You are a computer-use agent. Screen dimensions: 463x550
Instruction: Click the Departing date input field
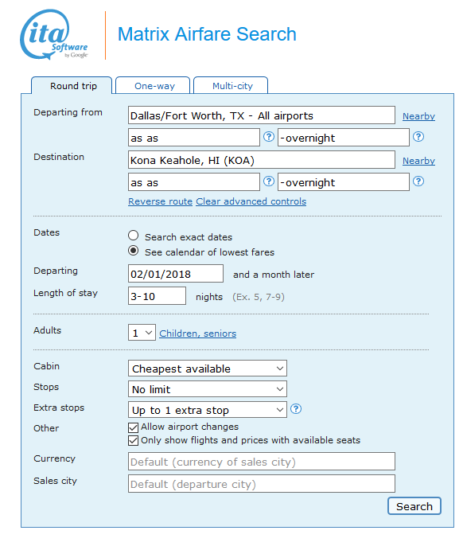pos(176,274)
